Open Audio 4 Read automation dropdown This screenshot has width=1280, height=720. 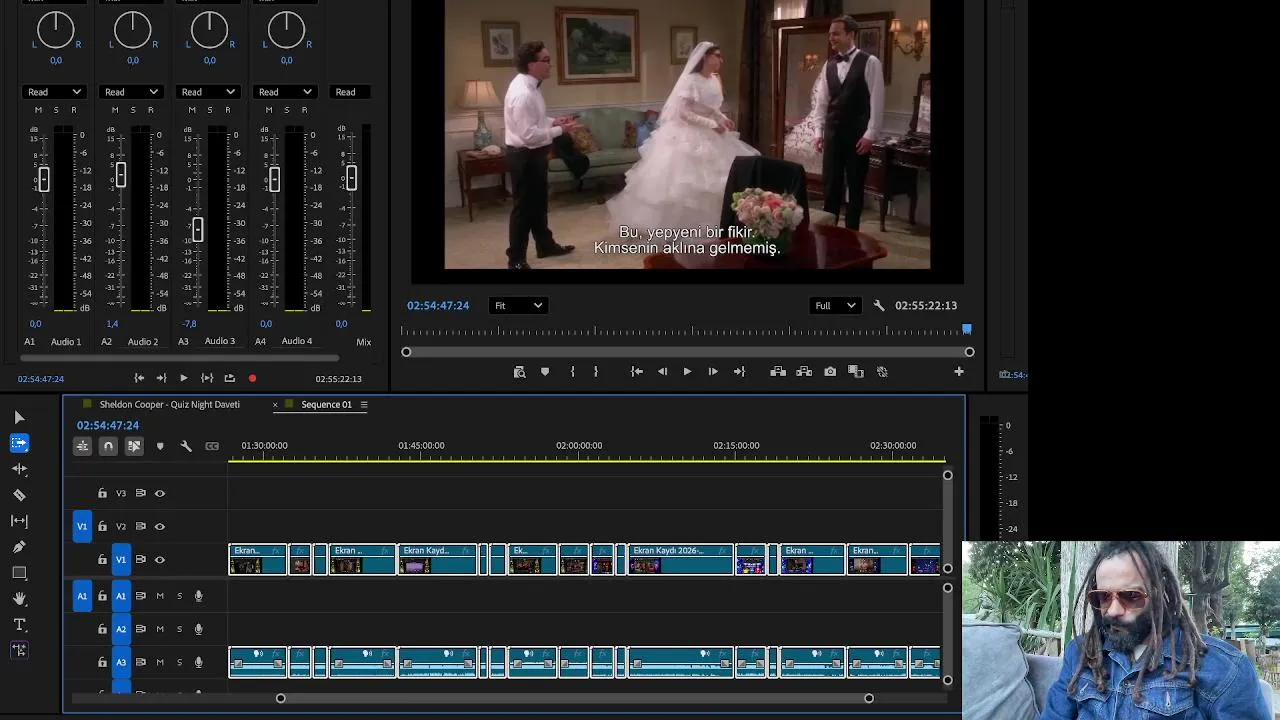pos(285,92)
